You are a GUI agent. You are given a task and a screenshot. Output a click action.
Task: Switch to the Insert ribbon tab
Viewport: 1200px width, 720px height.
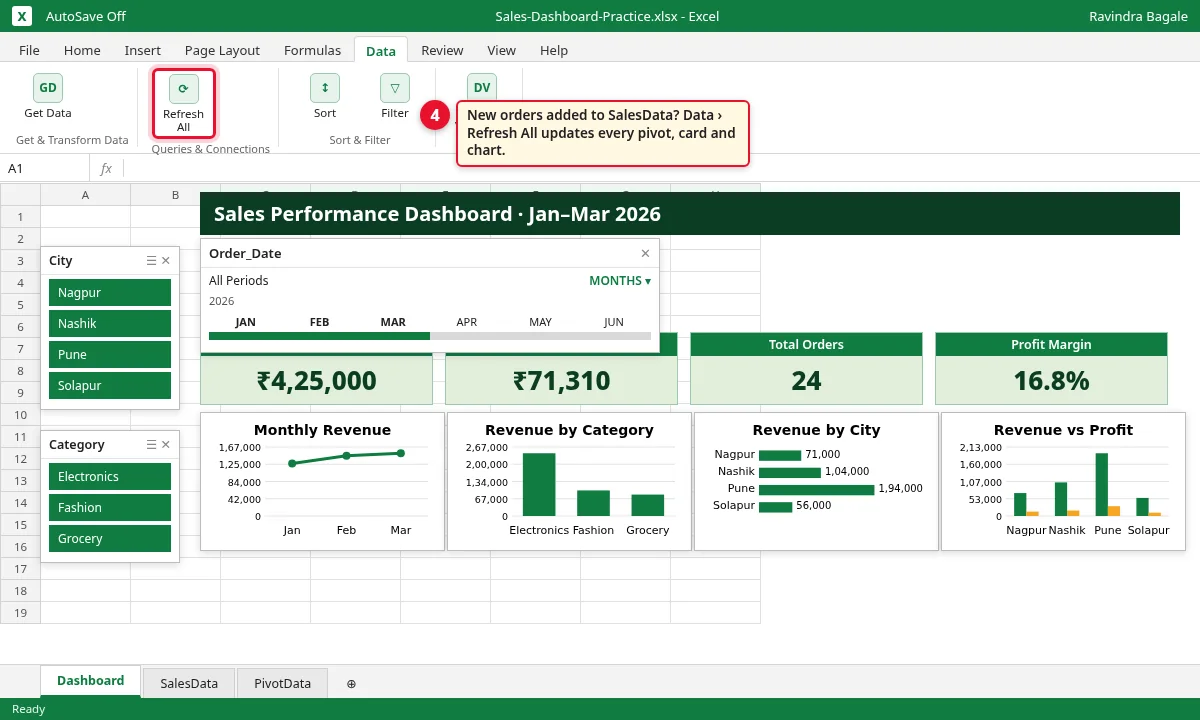[x=143, y=50]
